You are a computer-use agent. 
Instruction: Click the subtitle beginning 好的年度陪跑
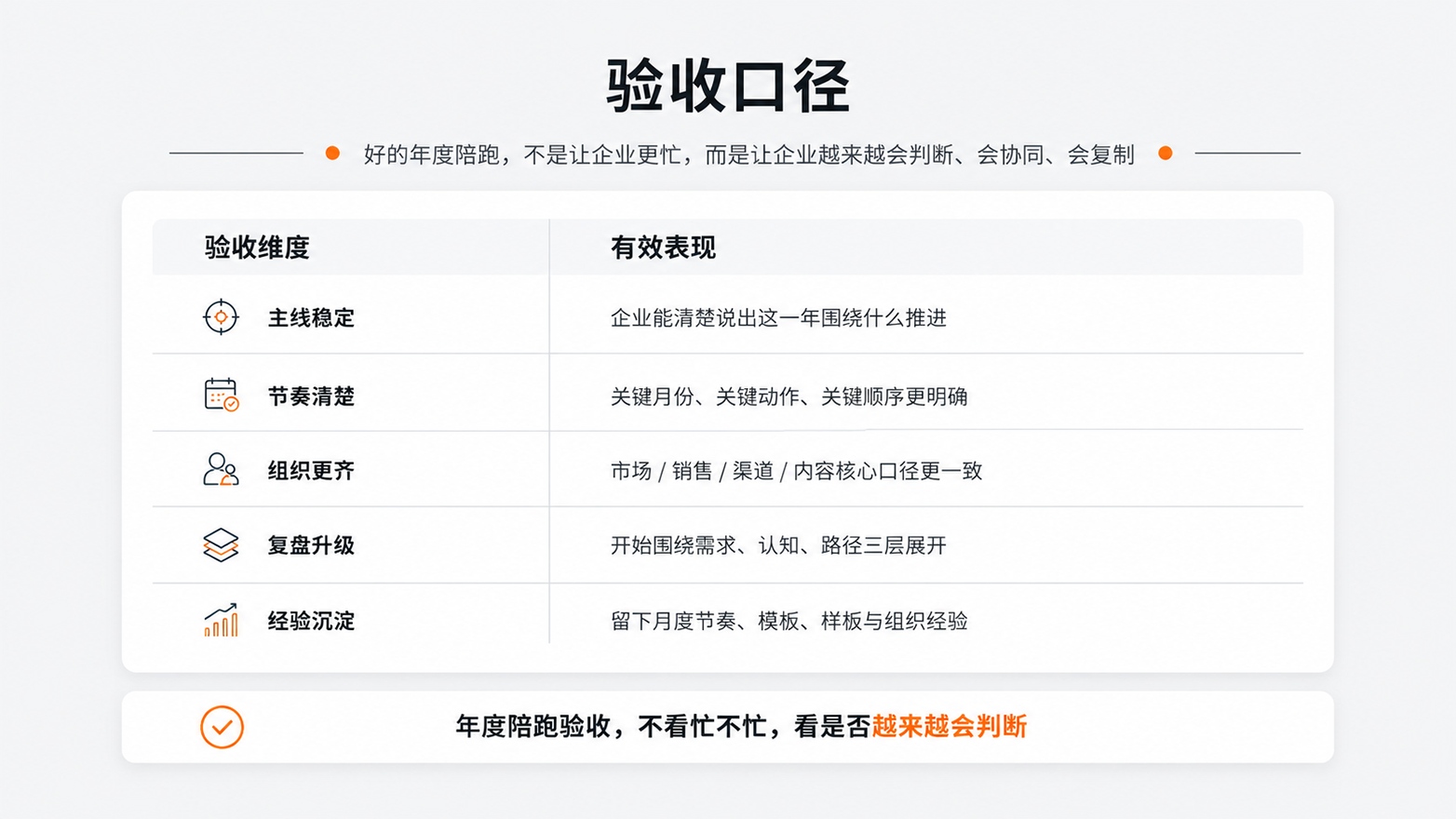[x=748, y=154]
